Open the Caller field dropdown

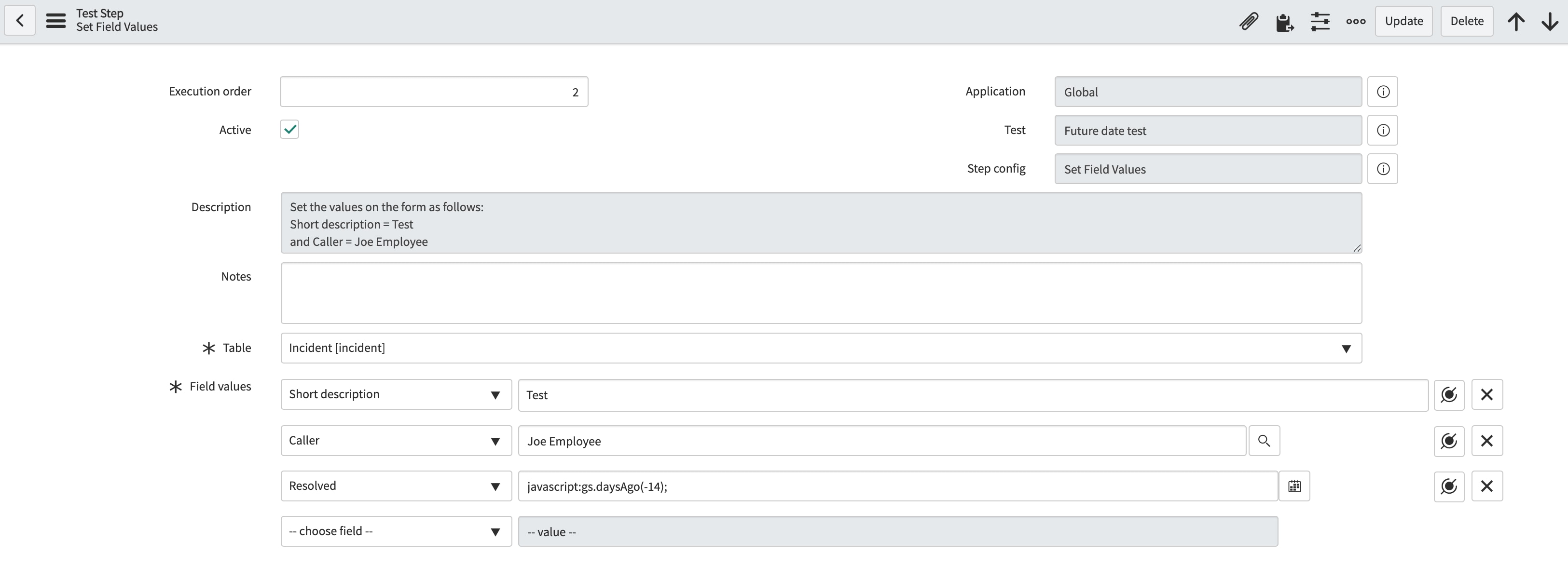(396, 441)
